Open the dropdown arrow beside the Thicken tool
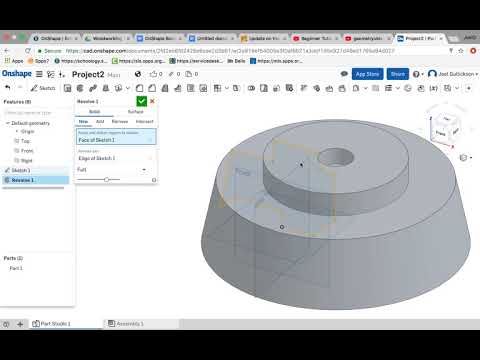This screenshot has height=360, width=480. [x=128, y=88]
